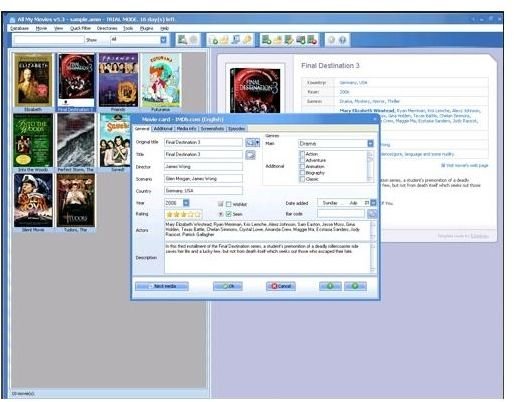
Task: Click the search box in the main toolbar
Action: coord(49,40)
